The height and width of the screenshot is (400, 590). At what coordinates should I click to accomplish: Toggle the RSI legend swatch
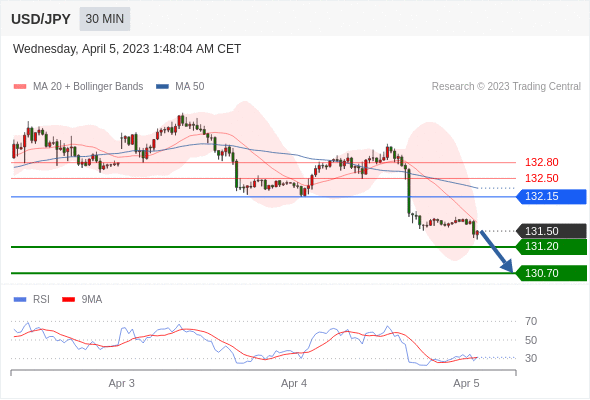(x=20, y=300)
